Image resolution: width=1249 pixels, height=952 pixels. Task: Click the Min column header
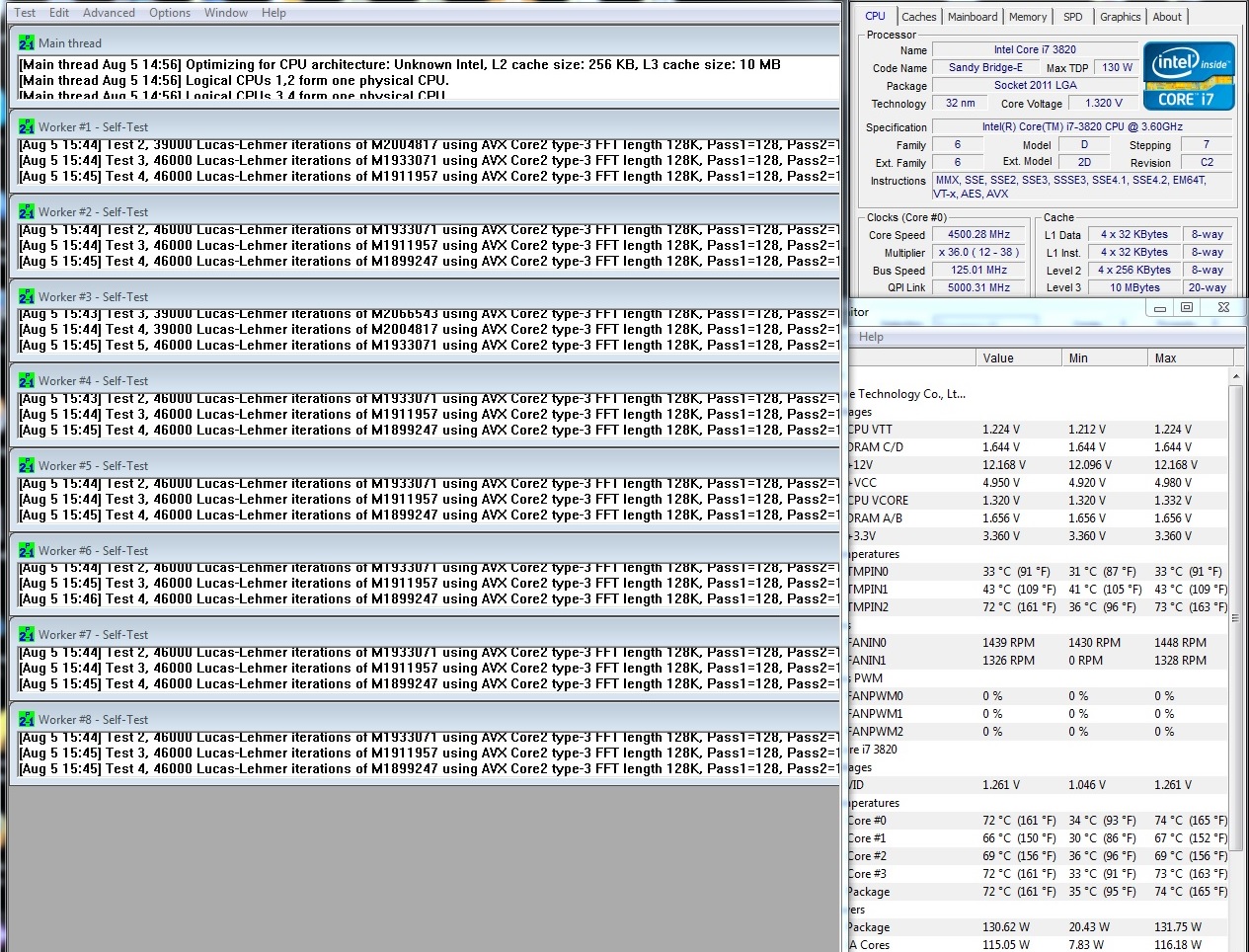pyautogui.click(x=1104, y=358)
